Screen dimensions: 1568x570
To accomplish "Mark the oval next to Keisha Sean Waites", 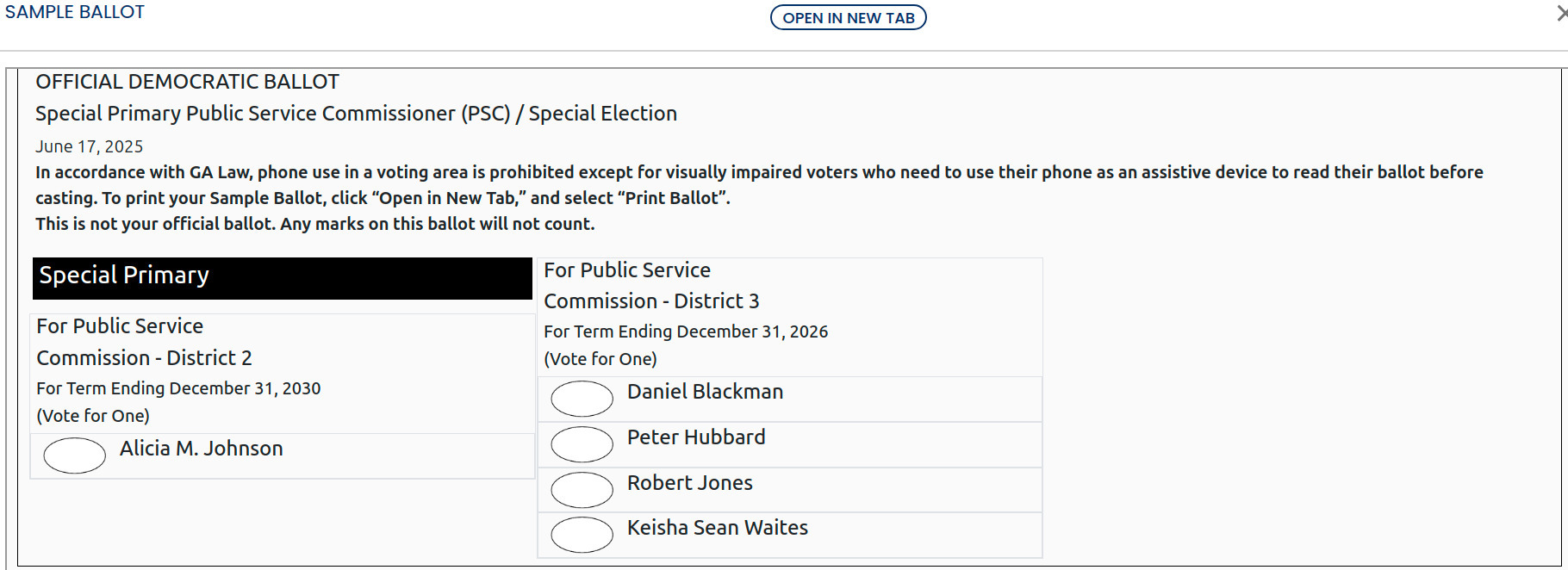I will (582, 535).
